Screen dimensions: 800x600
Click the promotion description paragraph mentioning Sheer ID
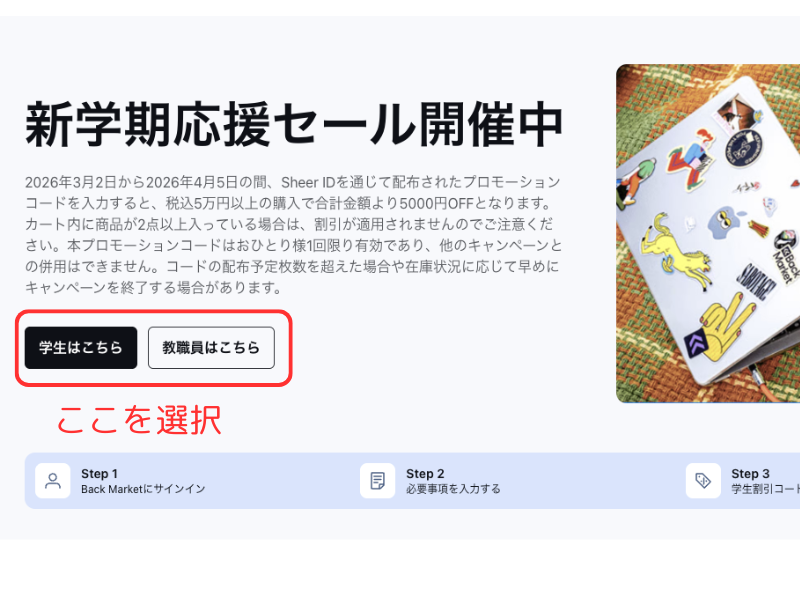pyautogui.click(x=293, y=235)
